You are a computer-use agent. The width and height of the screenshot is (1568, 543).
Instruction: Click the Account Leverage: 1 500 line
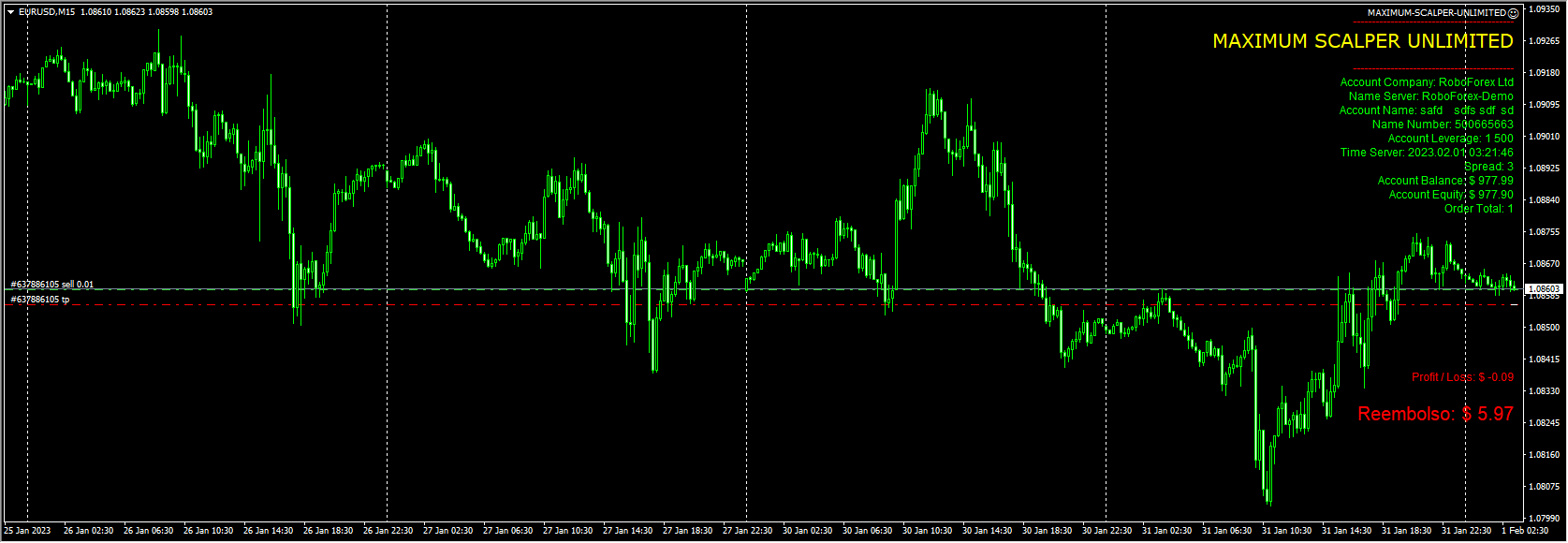pyautogui.click(x=1450, y=139)
